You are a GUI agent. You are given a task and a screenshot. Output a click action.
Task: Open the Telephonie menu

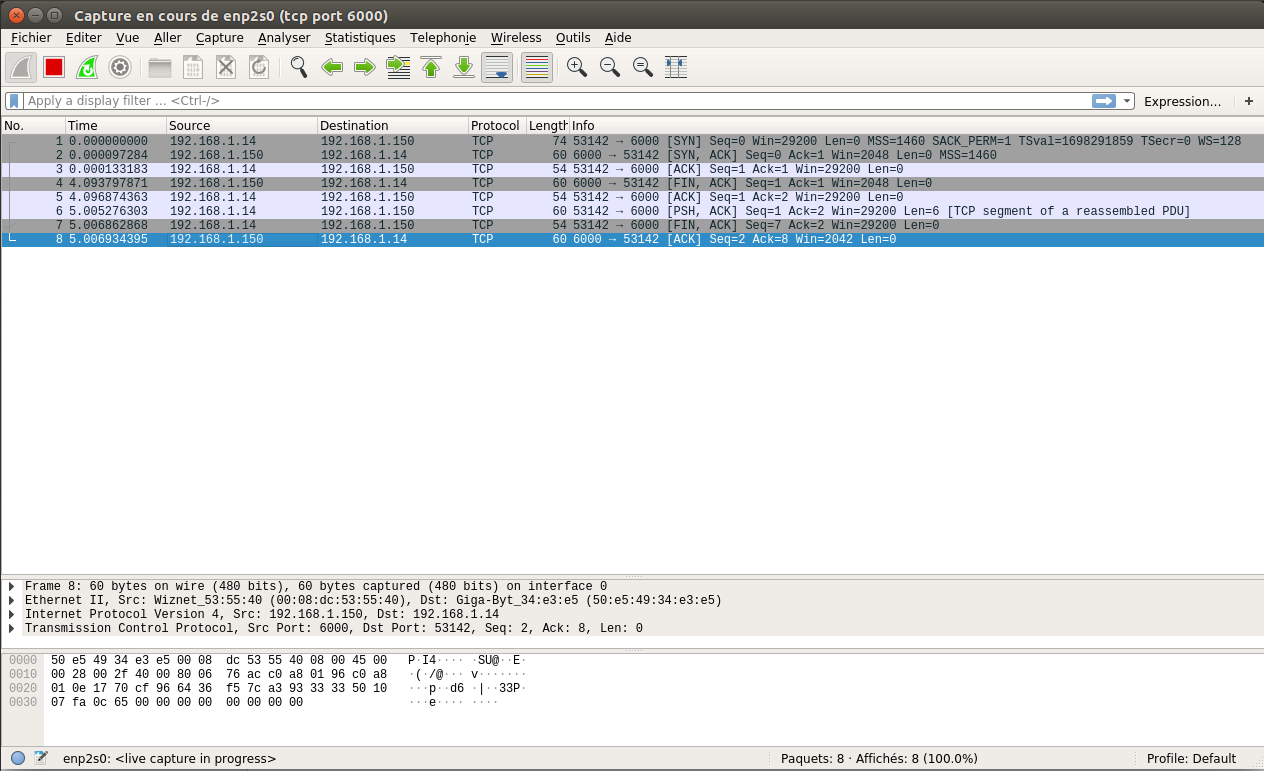click(x=443, y=38)
